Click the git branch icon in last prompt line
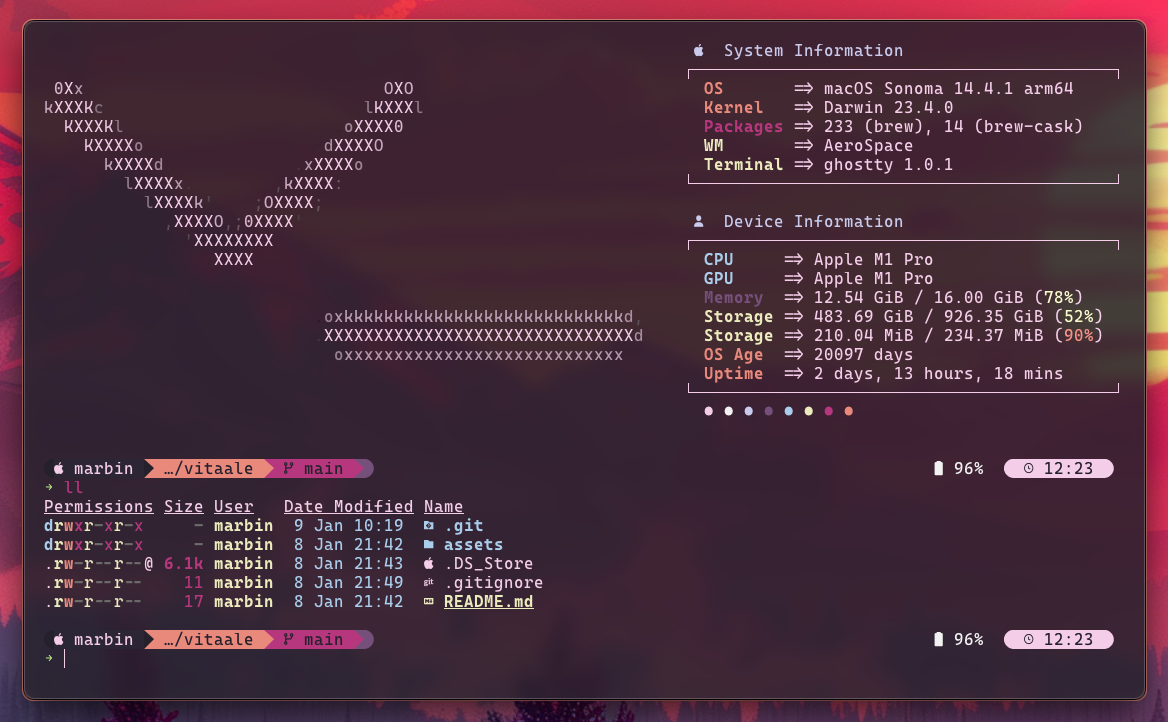 point(288,639)
